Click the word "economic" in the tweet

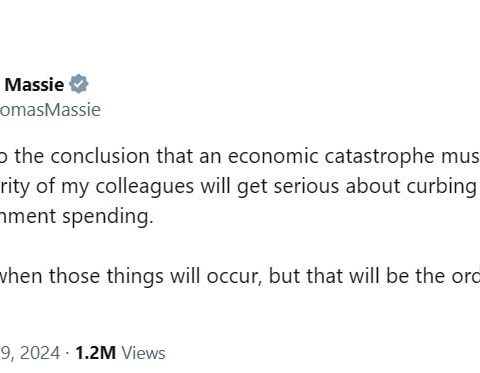(x=273, y=156)
